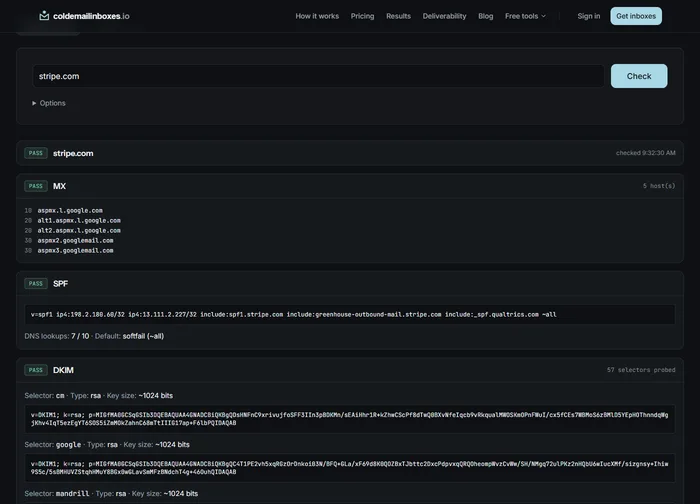Image resolution: width=700 pixels, height=504 pixels.
Task: Open the coldemailinboxes.io home link
Action: [x=84, y=16]
